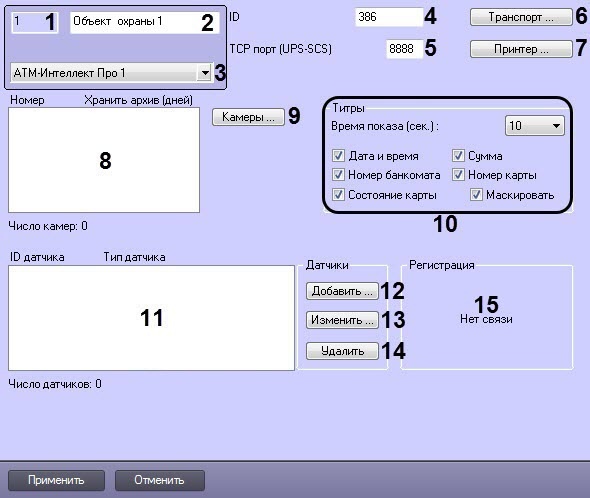Apply changes with Применить button

click(56, 480)
